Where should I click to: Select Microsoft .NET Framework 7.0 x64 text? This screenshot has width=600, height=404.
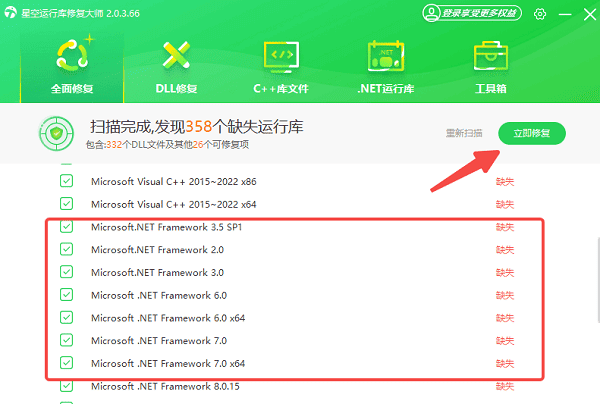point(168,363)
